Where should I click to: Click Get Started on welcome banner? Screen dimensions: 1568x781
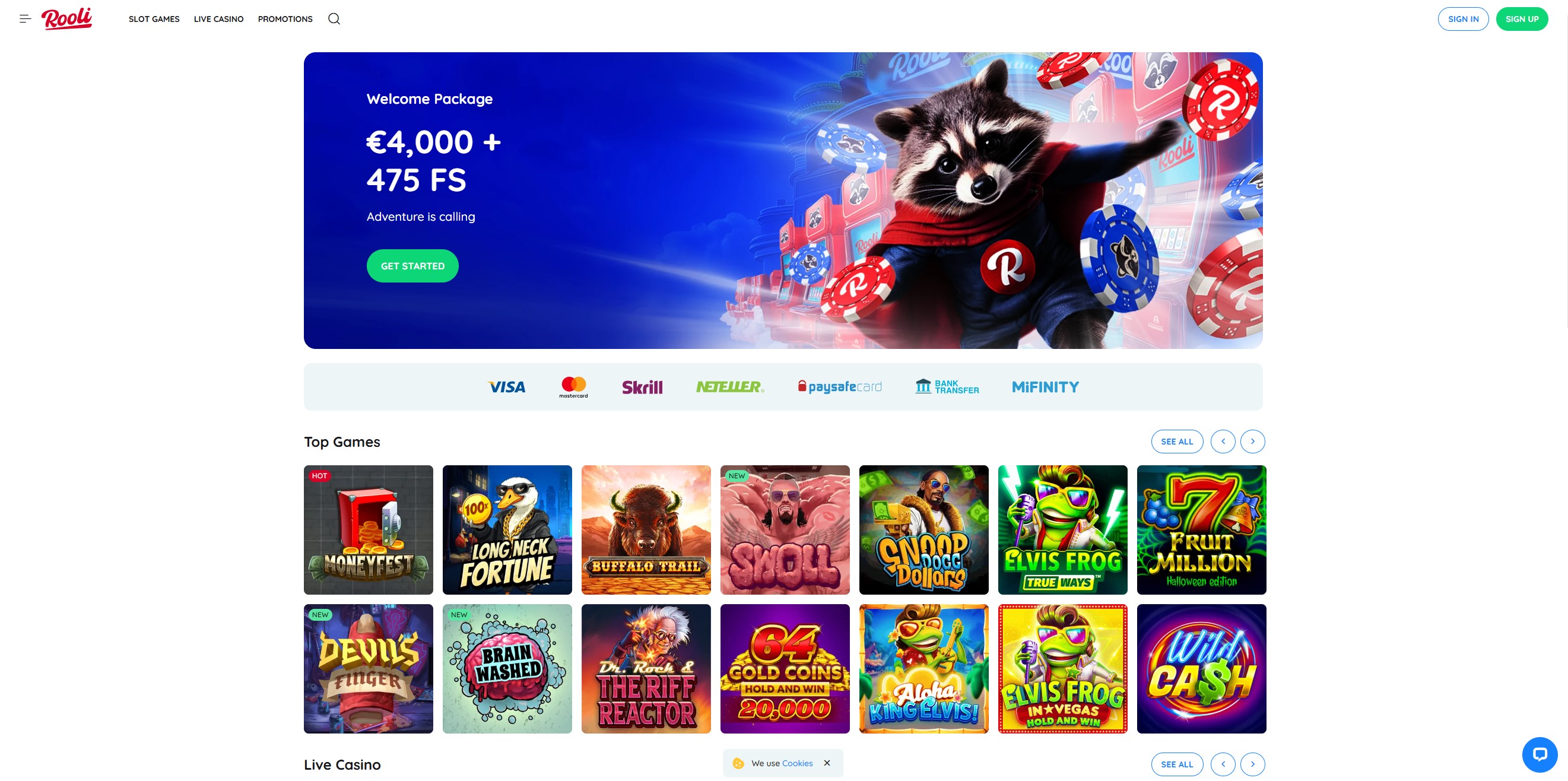point(412,266)
